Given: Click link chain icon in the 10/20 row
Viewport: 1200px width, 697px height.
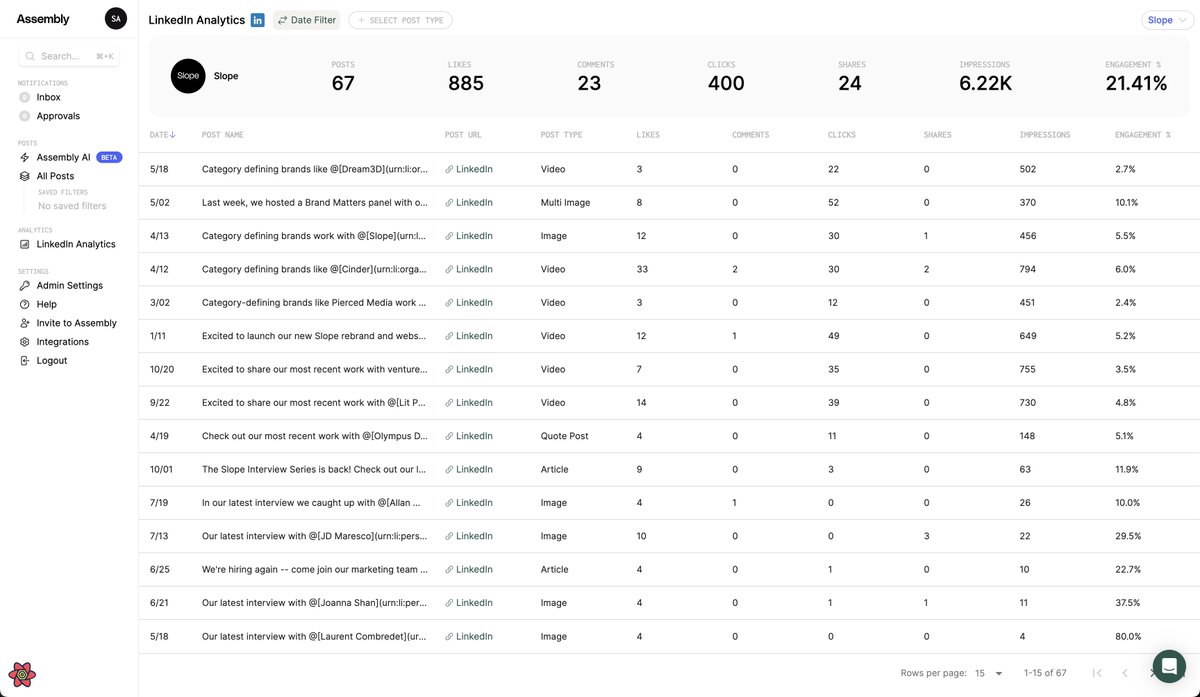Looking at the screenshot, I should 450,370.
